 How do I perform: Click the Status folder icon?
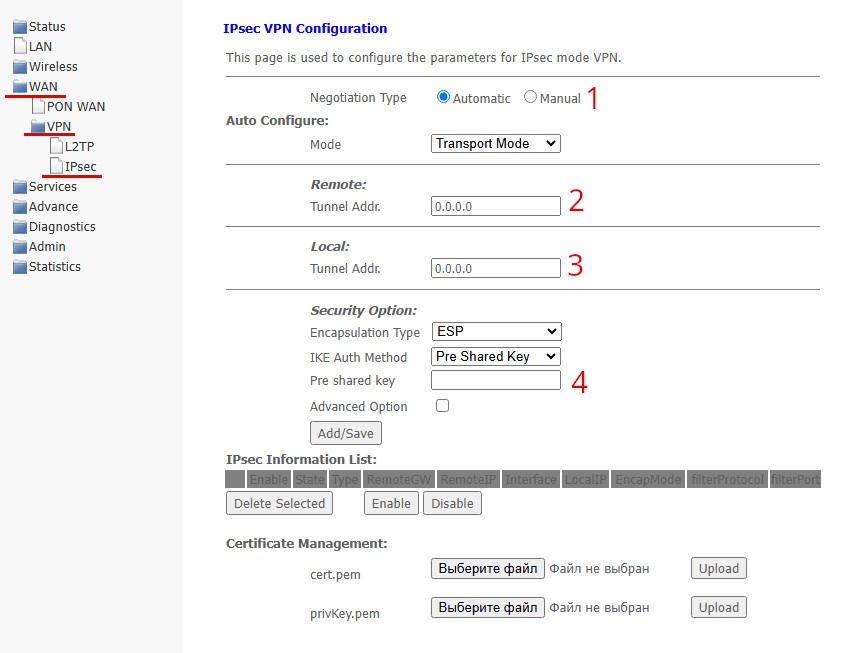click(x=20, y=27)
